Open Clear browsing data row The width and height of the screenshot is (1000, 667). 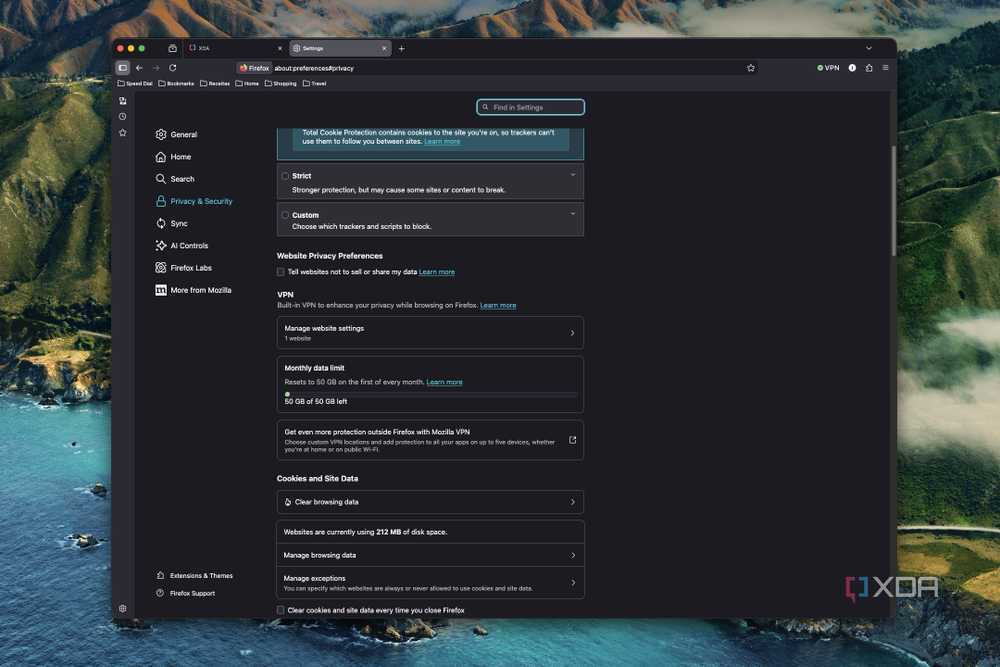tap(430, 502)
